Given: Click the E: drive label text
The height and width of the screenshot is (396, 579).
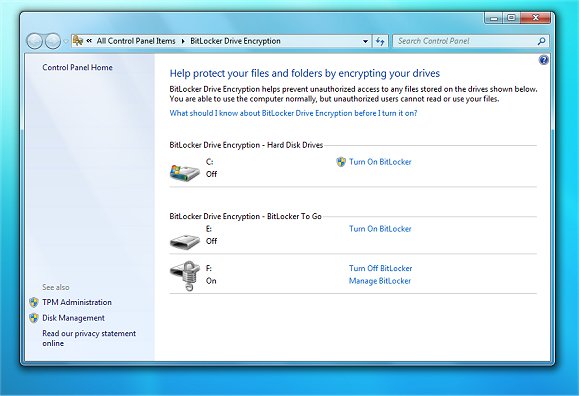Looking at the screenshot, I should pos(209,229).
